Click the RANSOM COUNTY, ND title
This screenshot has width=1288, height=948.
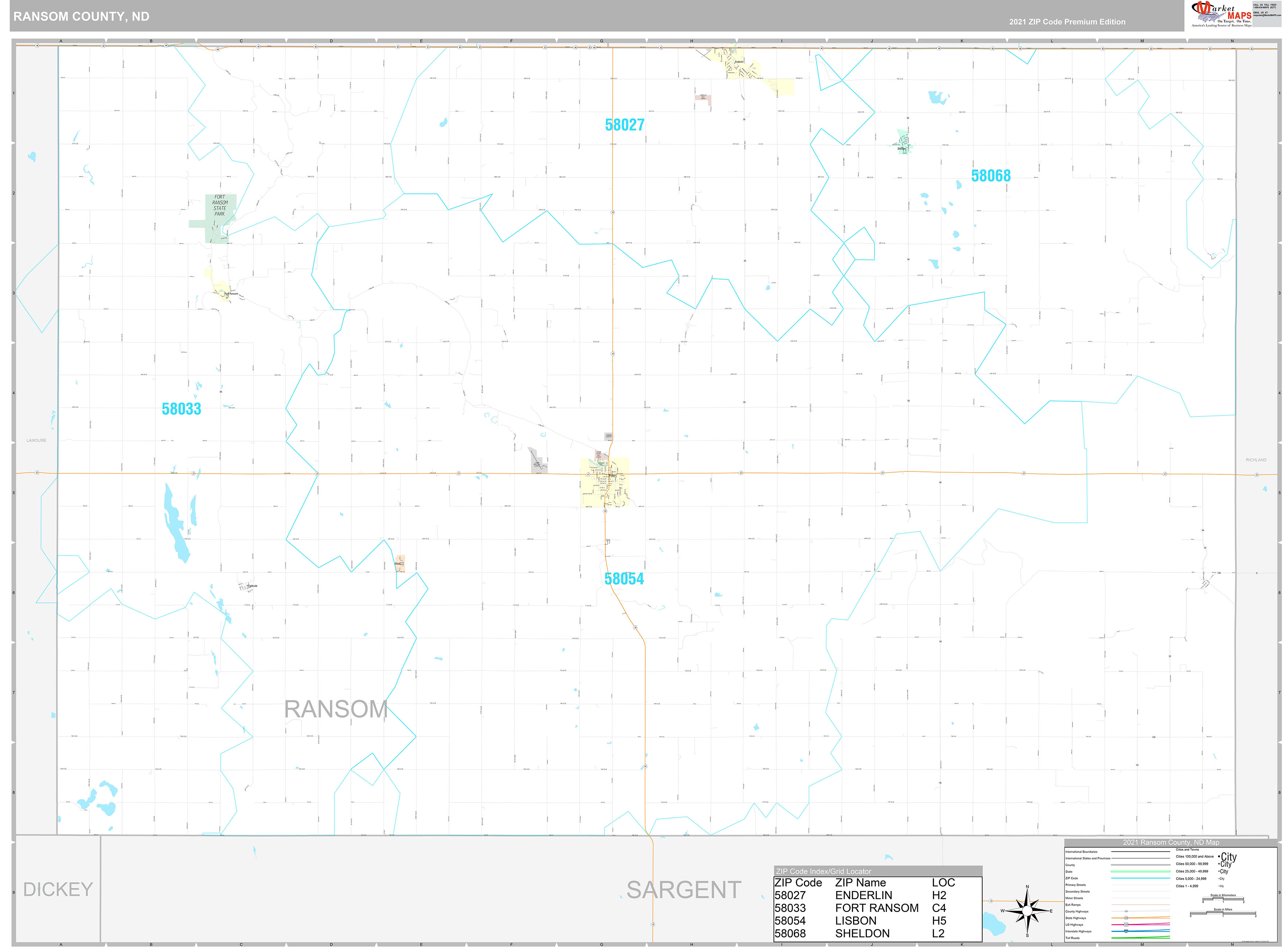tap(80, 16)
